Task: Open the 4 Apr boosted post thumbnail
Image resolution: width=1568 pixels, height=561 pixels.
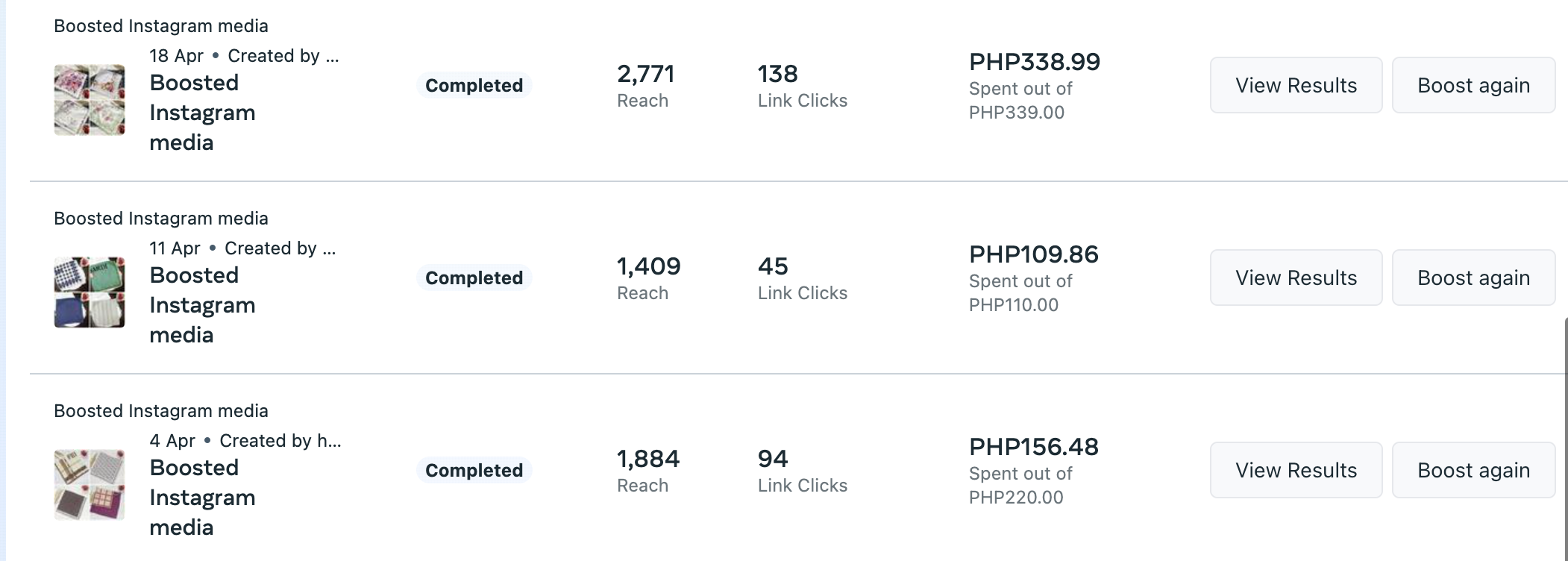Action: click(90, 485)
